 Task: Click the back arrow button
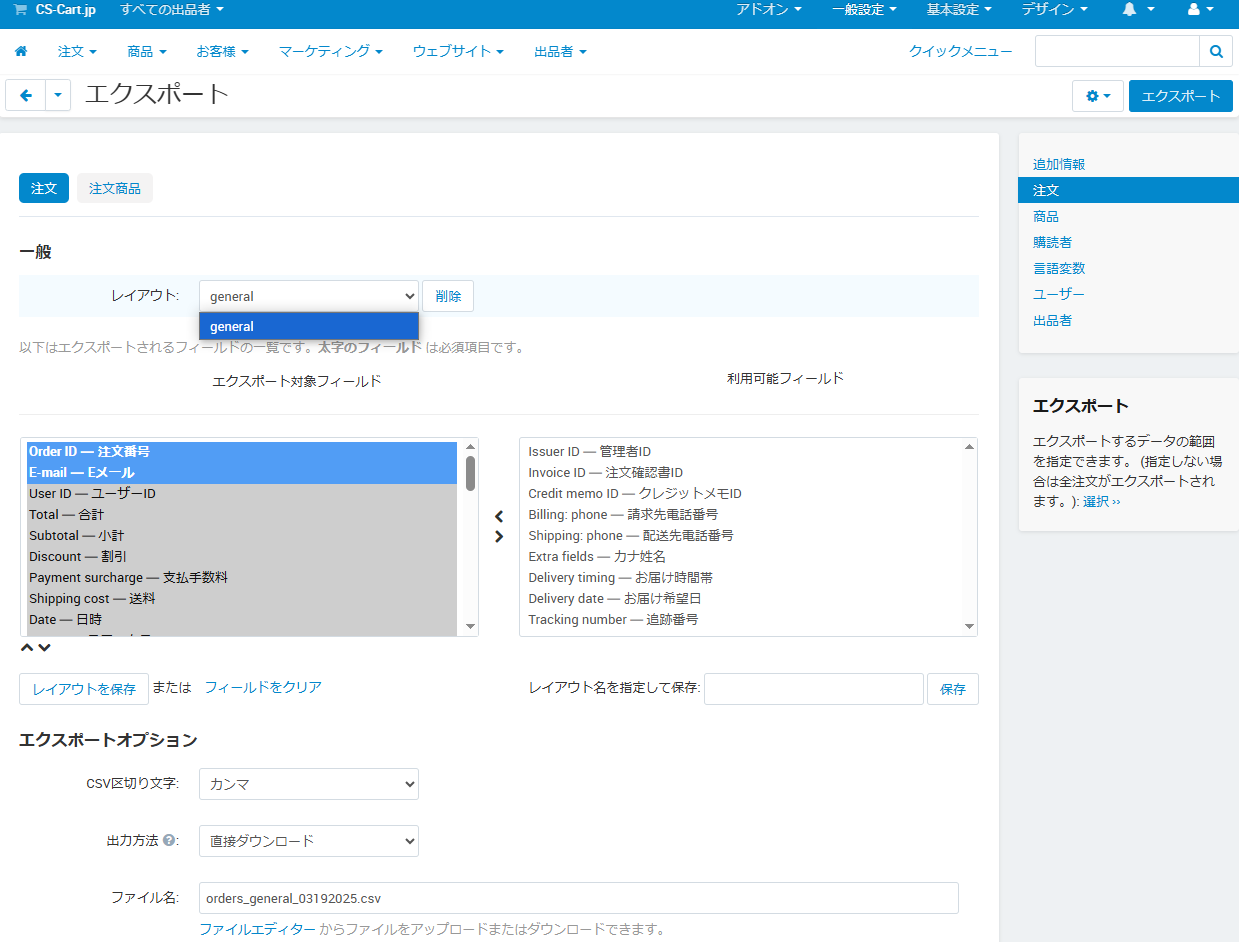click(26, 96)
